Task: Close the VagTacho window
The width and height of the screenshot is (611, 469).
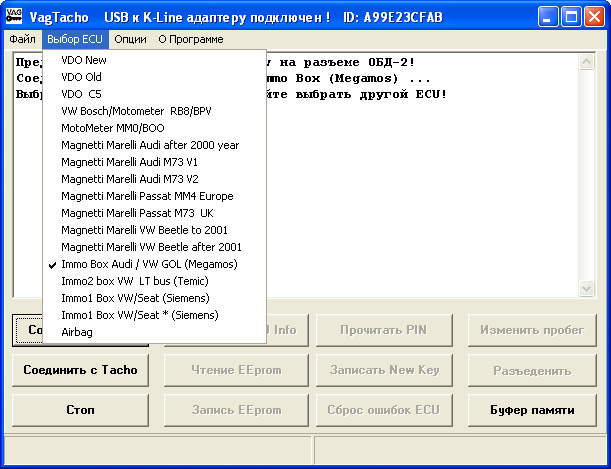Action: [594, 17]
